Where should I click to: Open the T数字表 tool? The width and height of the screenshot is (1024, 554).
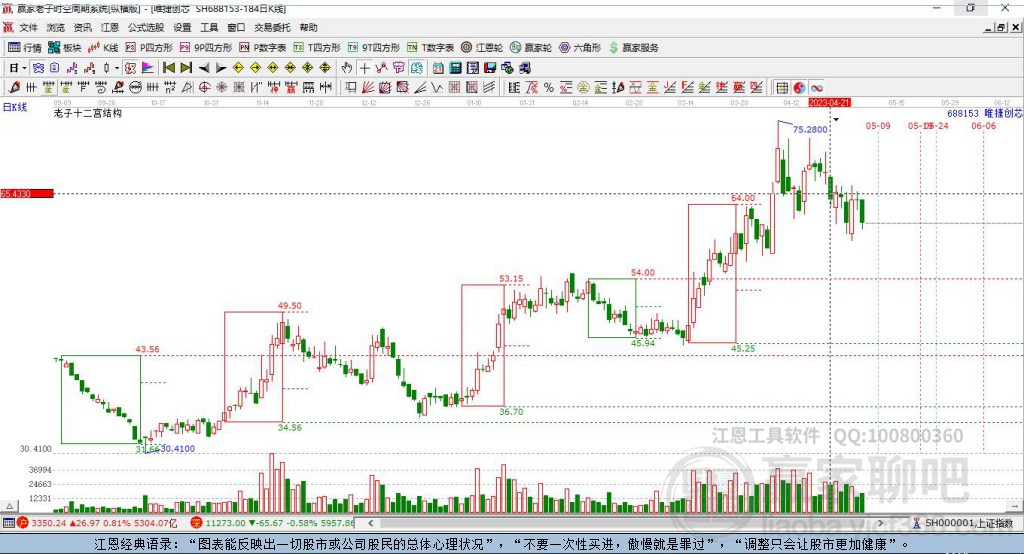pyautogui.click(x=430, y=48)
